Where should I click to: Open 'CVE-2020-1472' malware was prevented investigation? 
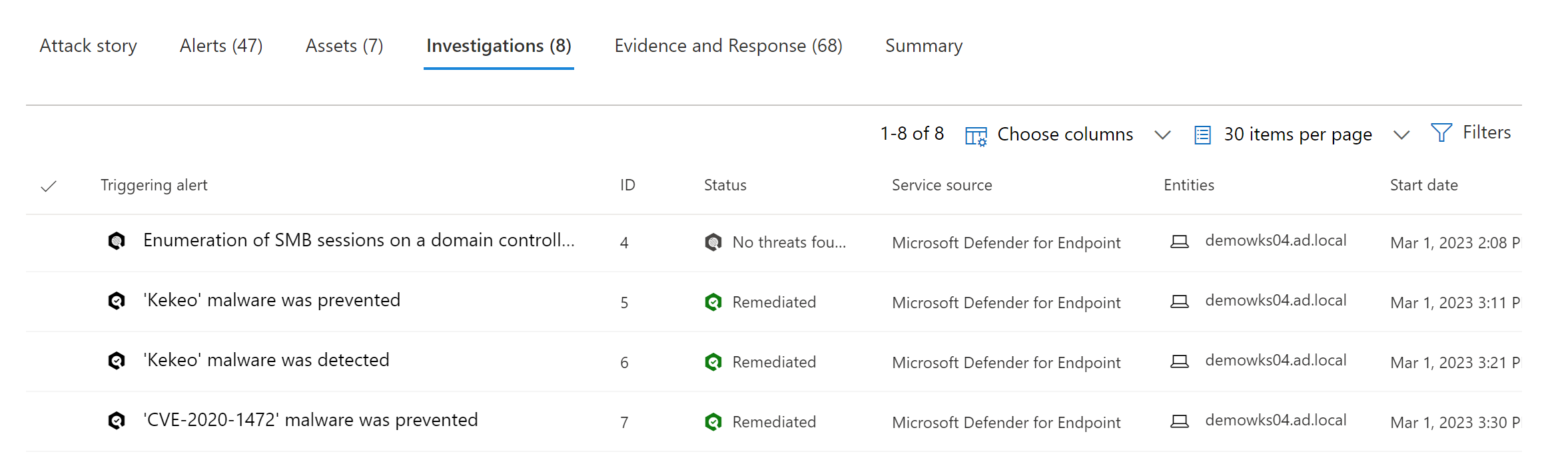click(310, 420)
